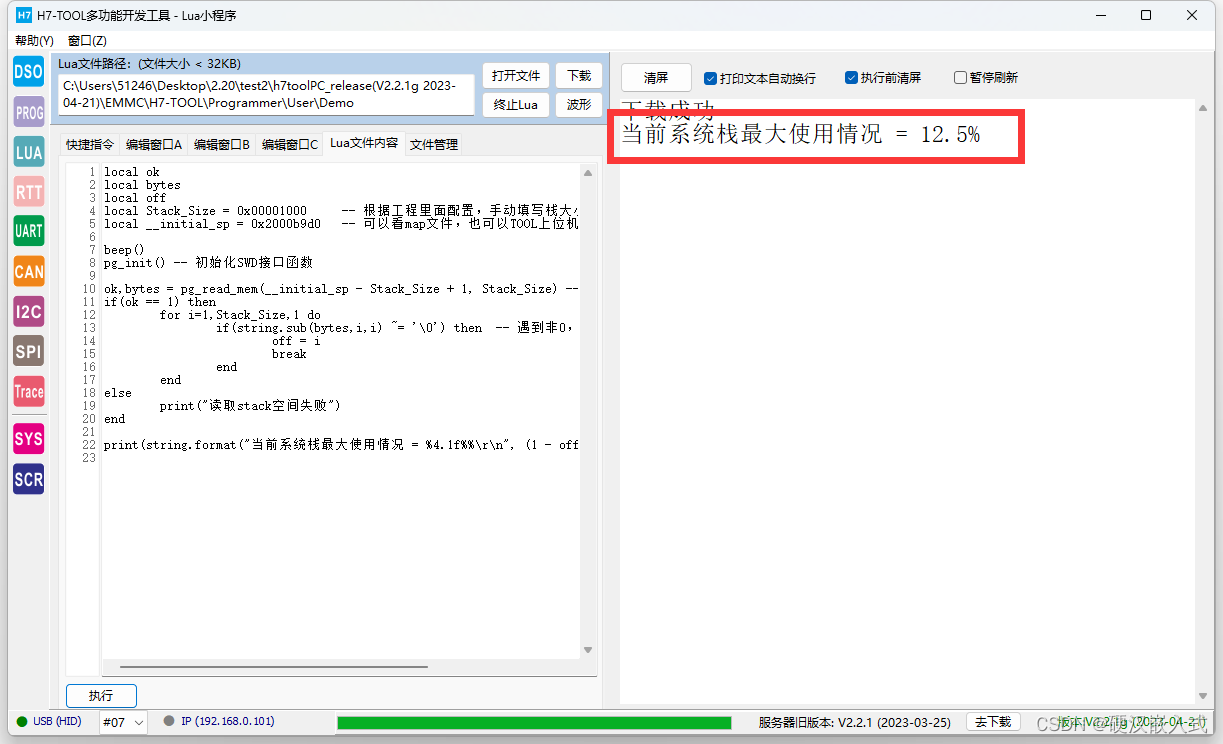Switch to 编辑窗口C tab
This screenshot has width=1223, height=744.
(290, 144)
